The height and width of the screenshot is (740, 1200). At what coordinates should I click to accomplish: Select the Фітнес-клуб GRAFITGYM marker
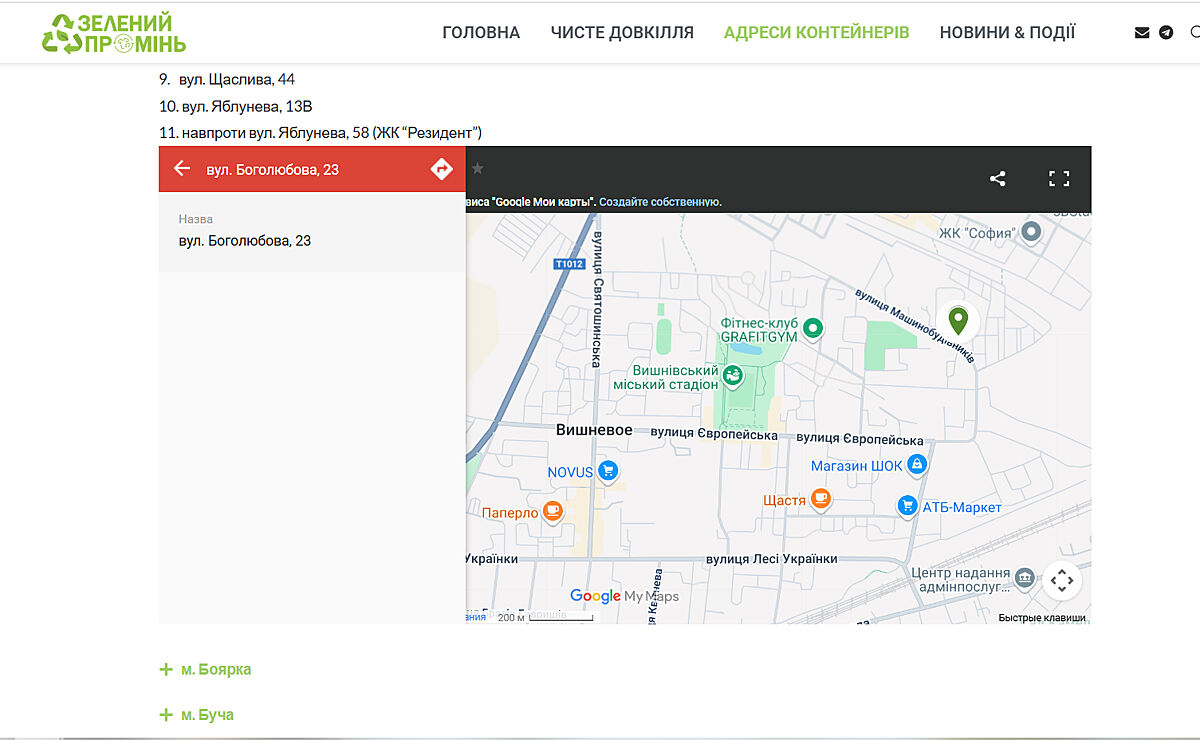[x=813, y=328]
